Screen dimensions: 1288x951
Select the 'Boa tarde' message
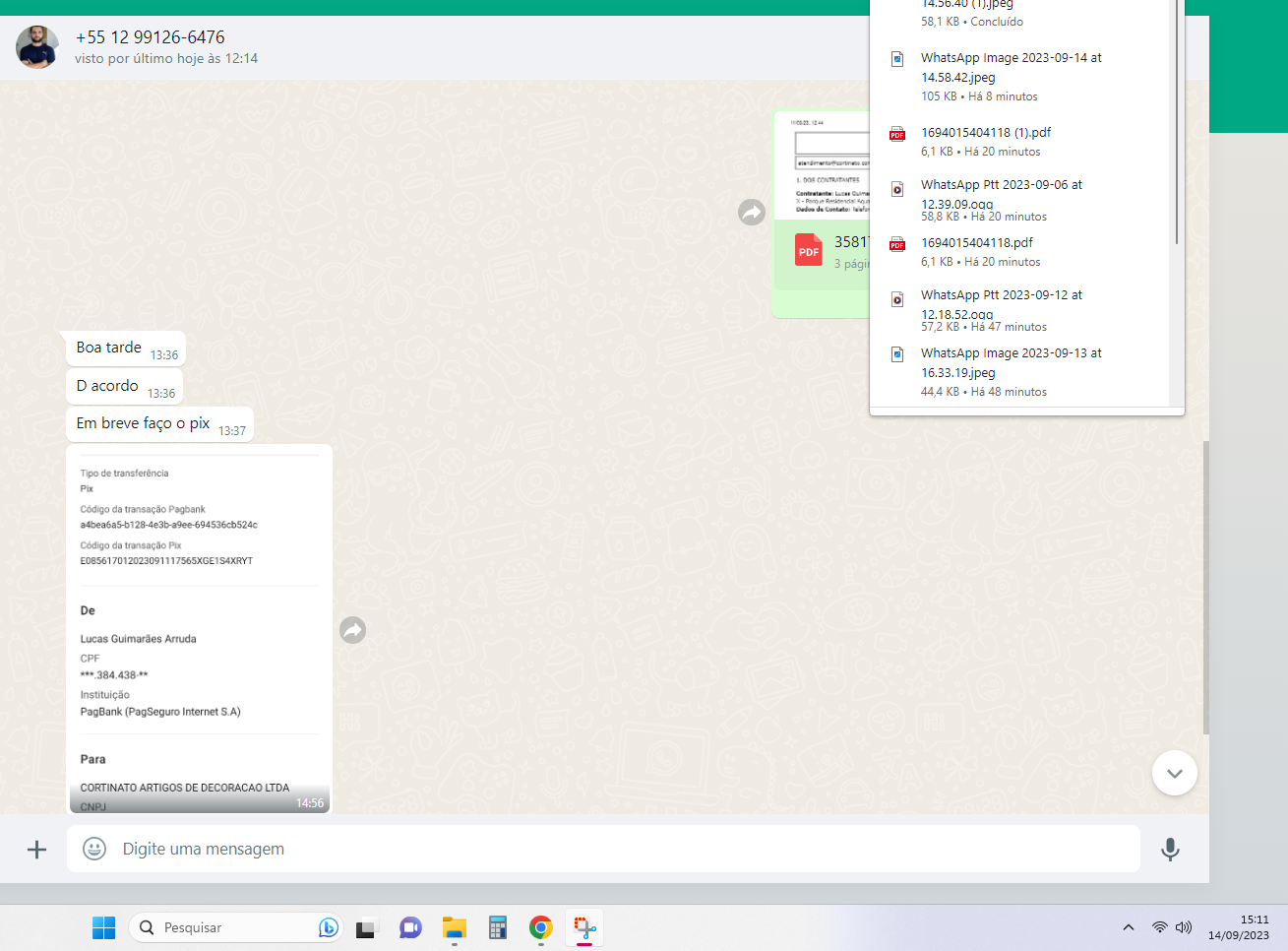[126, 349]
